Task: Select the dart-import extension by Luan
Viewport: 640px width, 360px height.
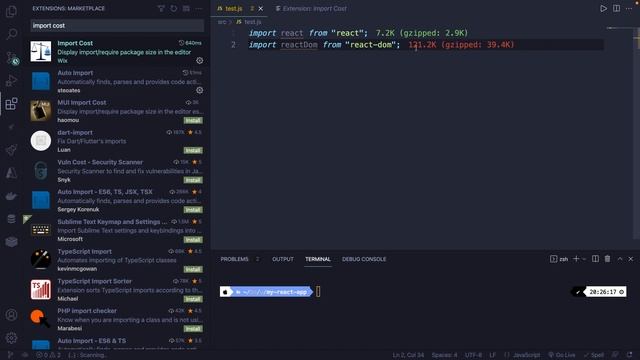Action: click(117, 141)
